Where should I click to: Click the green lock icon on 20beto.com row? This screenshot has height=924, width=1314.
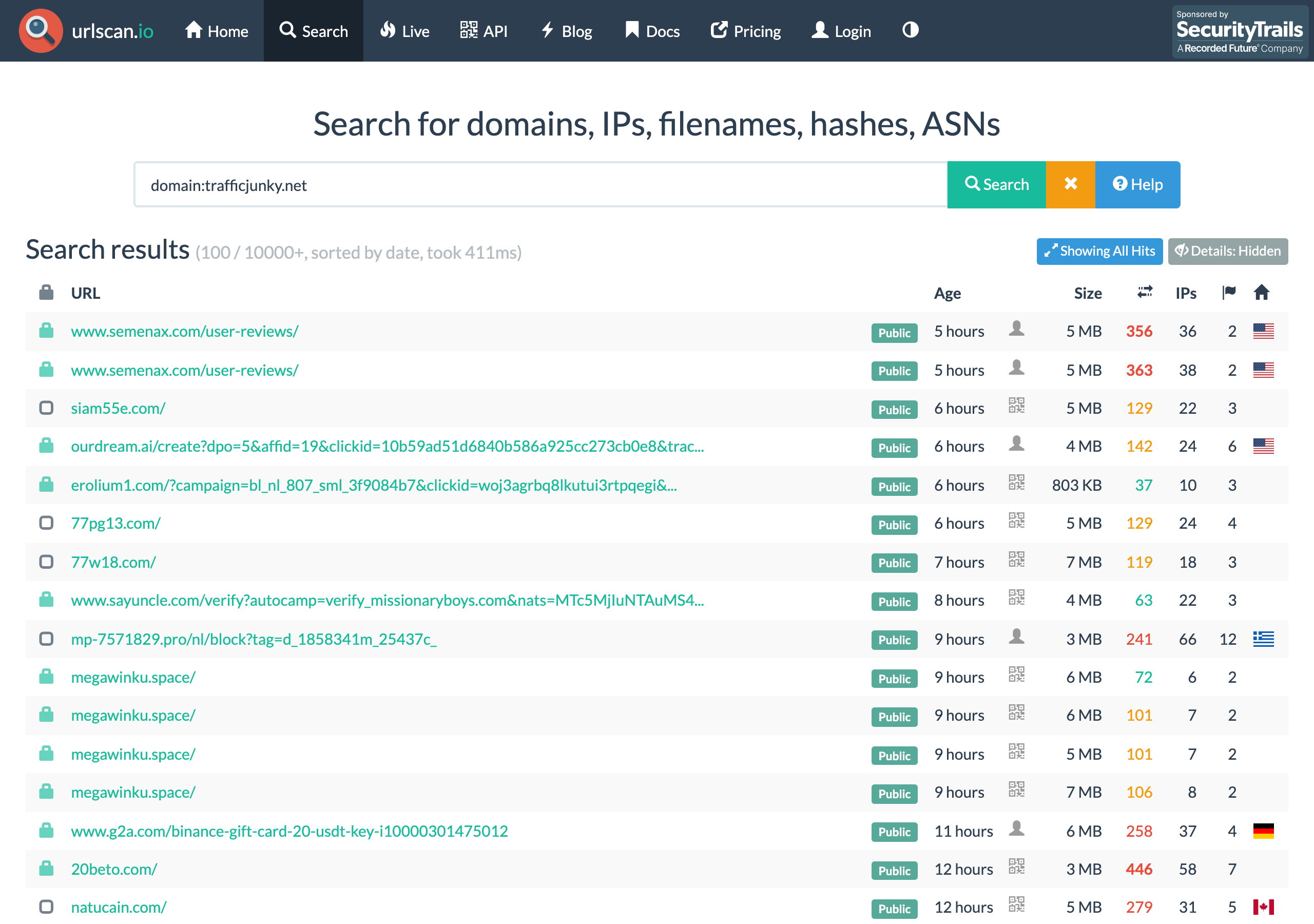46,869
